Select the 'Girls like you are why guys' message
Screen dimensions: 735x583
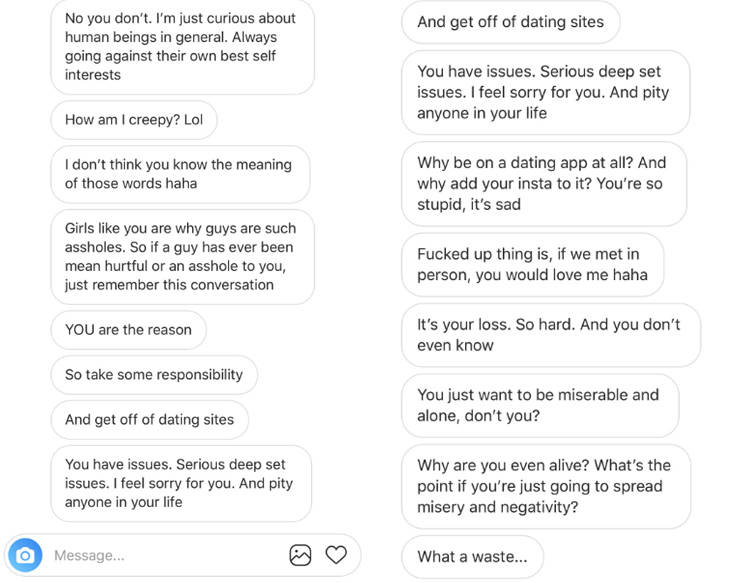pyautogui.click(x=182, y=257)
